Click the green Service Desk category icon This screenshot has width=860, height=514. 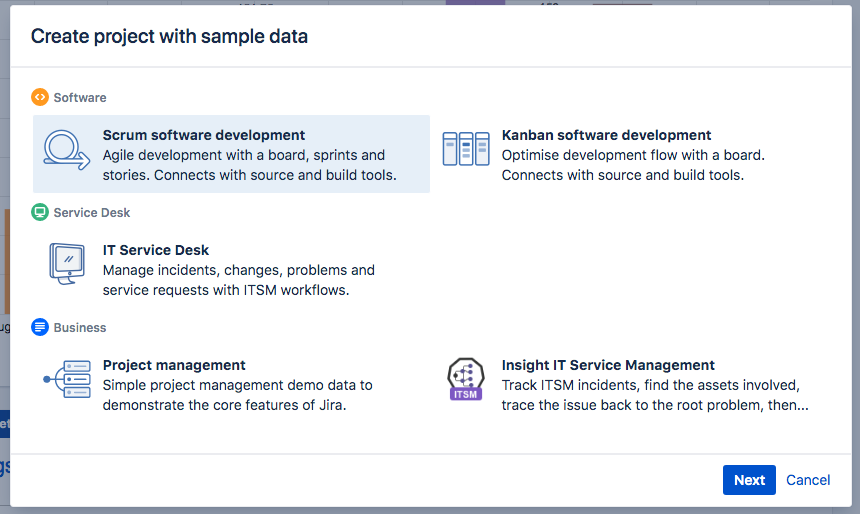pyautogui.click(x=39, y=212)
